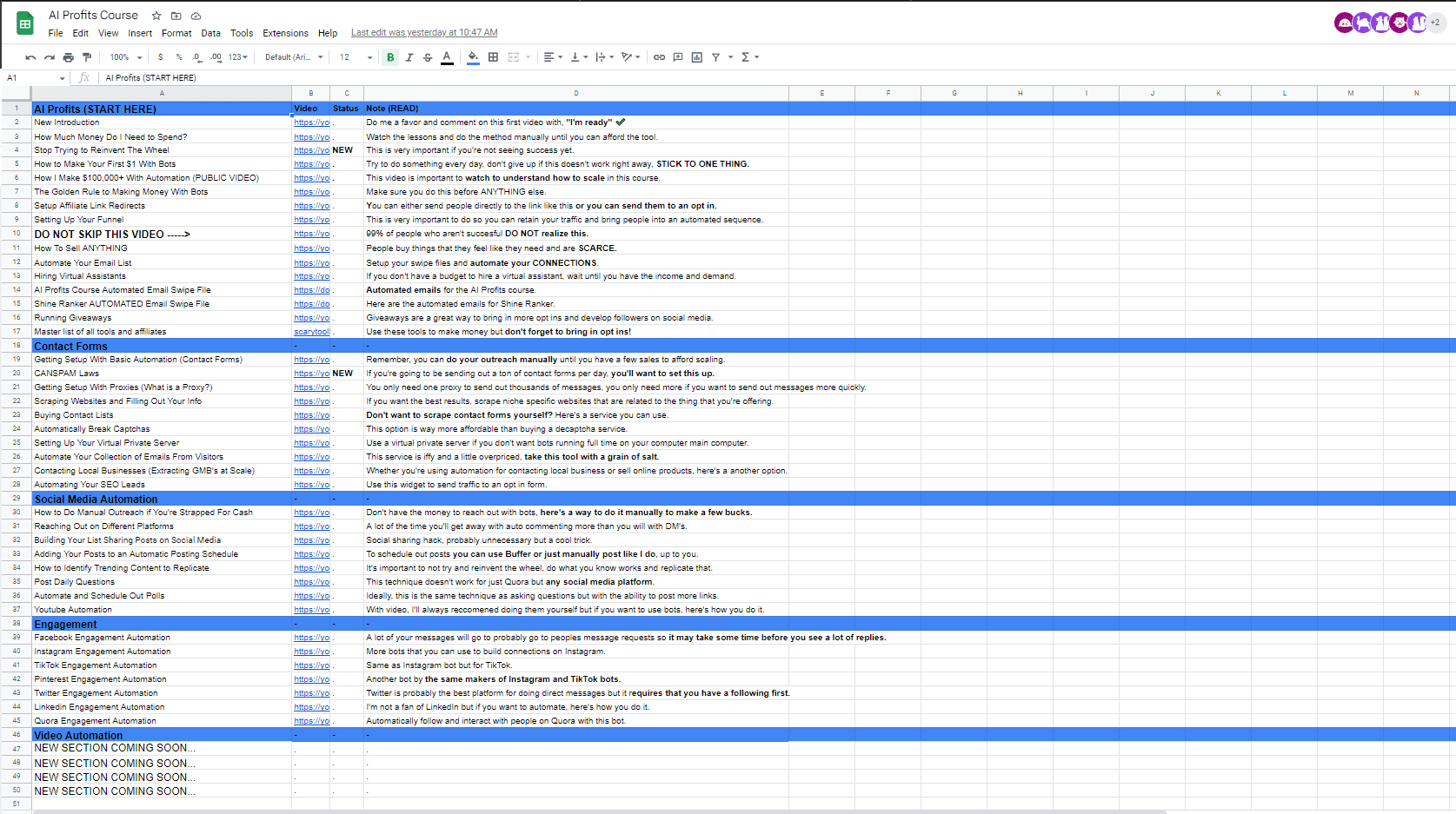Open the borders tool in the toolbar
This screenshot has height=814, width=1456.
click(x=493, y=57)
